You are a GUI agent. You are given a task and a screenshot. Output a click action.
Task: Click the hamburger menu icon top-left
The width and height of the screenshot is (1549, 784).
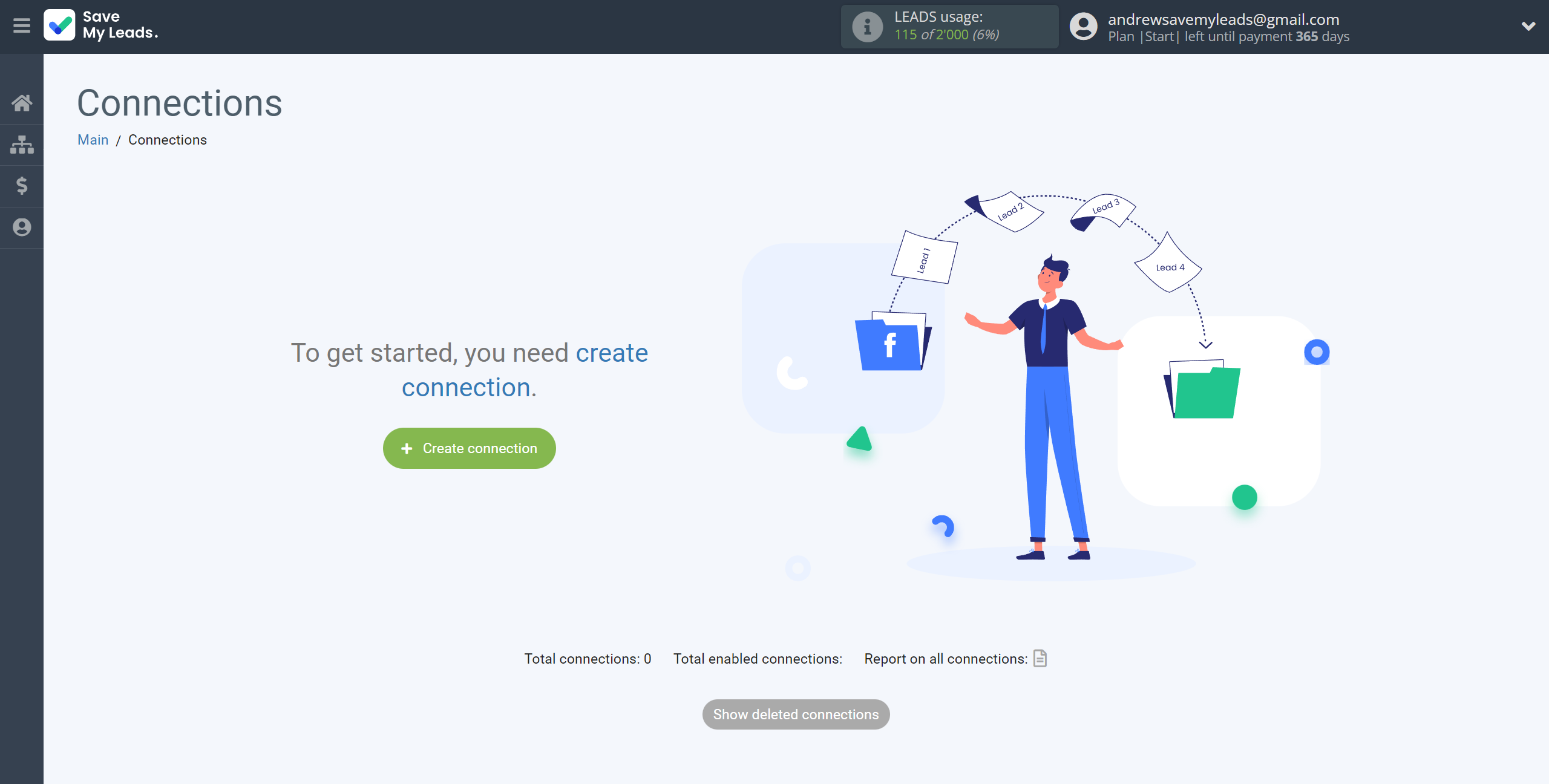pyautogui.click(x=22, y=26)
